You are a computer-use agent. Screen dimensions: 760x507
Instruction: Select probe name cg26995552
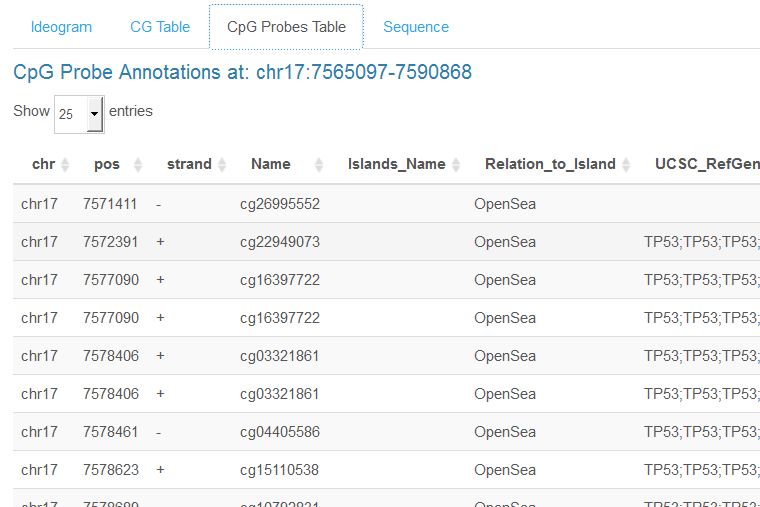(x=280, y=204)
